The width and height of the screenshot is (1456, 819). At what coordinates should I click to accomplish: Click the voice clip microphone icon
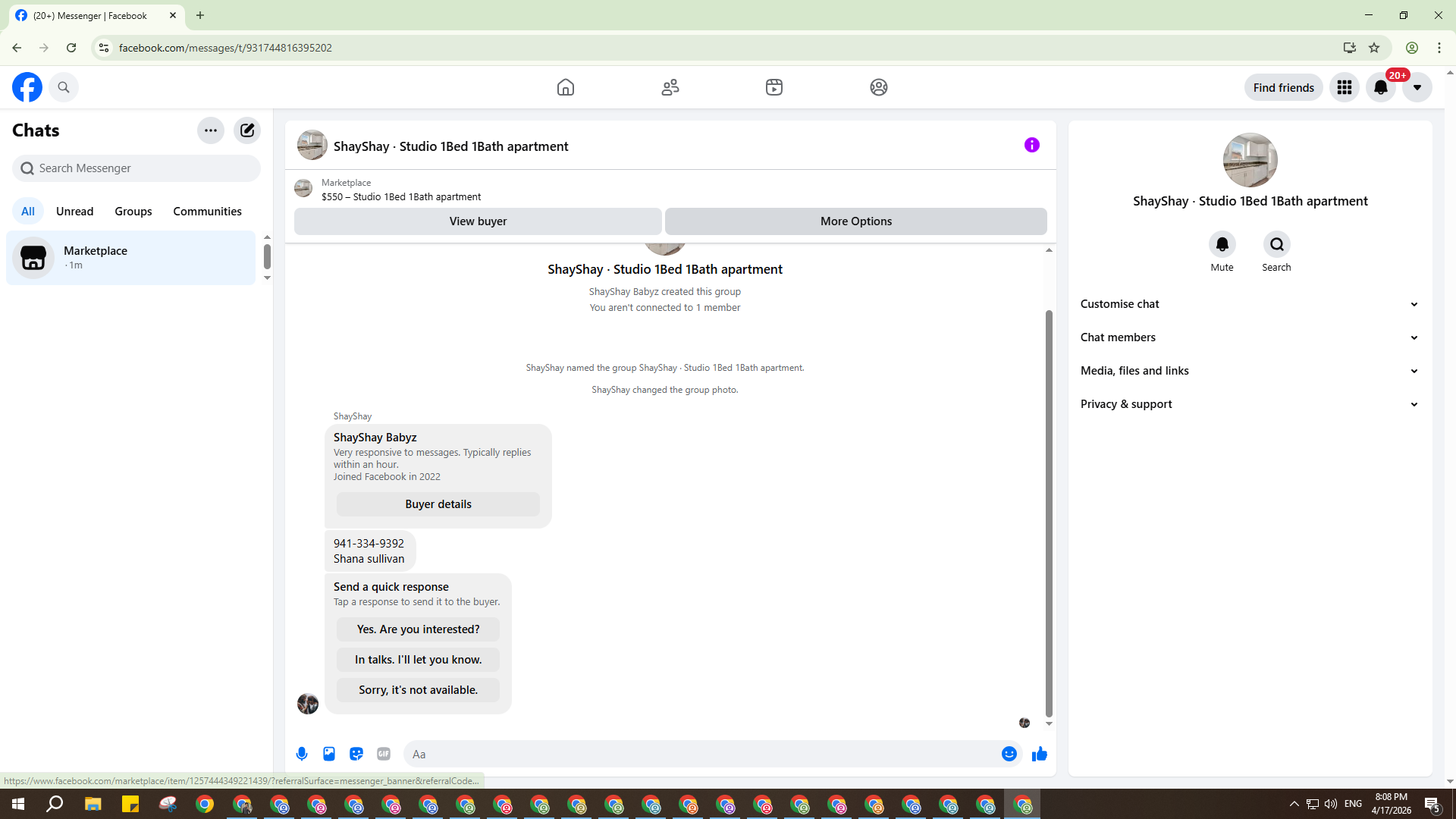[x=302, y=754]
